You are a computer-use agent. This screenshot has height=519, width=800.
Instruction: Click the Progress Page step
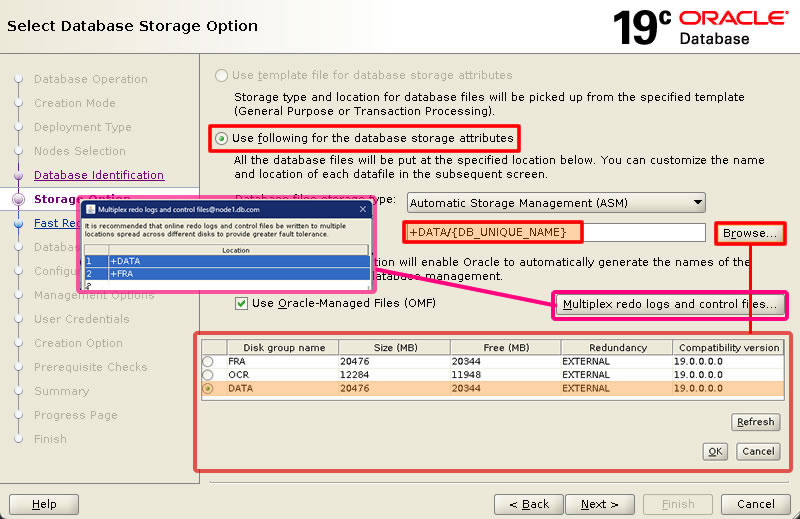click(x=76, y=415)
